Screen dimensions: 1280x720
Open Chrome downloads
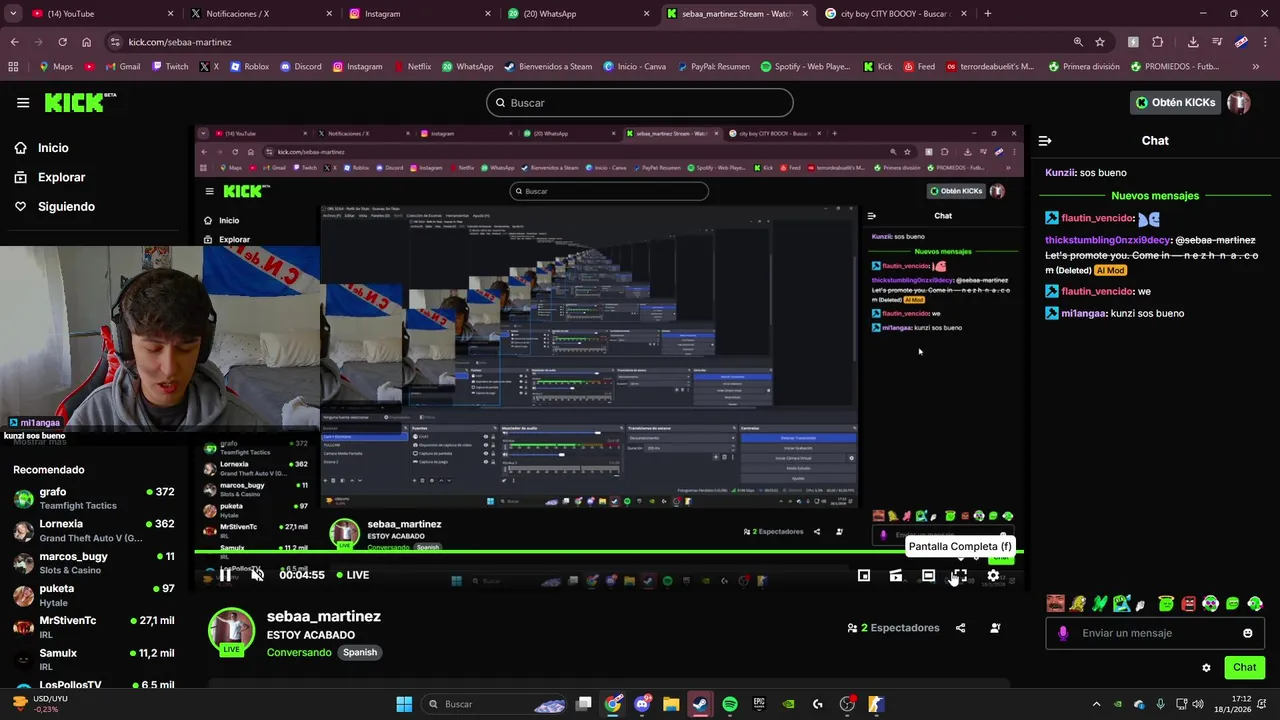[x=1193, y=42]
